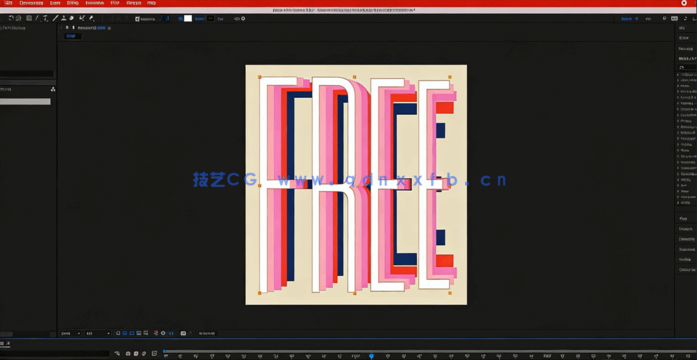The image size is (697, 360).
Task: Select the Brush tool
Action: (55, 19)
